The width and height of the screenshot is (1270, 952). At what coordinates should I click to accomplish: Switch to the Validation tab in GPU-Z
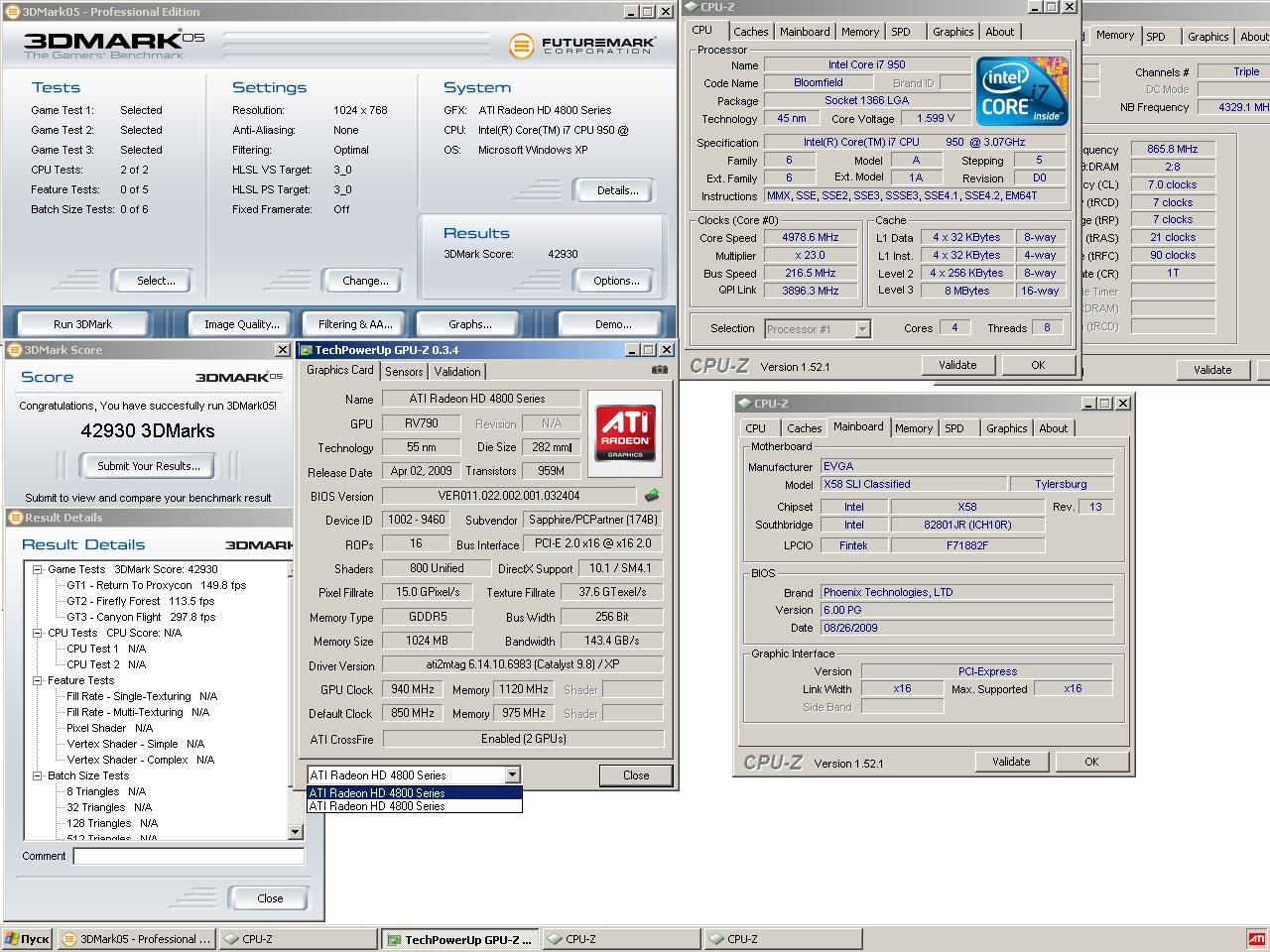coord(457,372)
